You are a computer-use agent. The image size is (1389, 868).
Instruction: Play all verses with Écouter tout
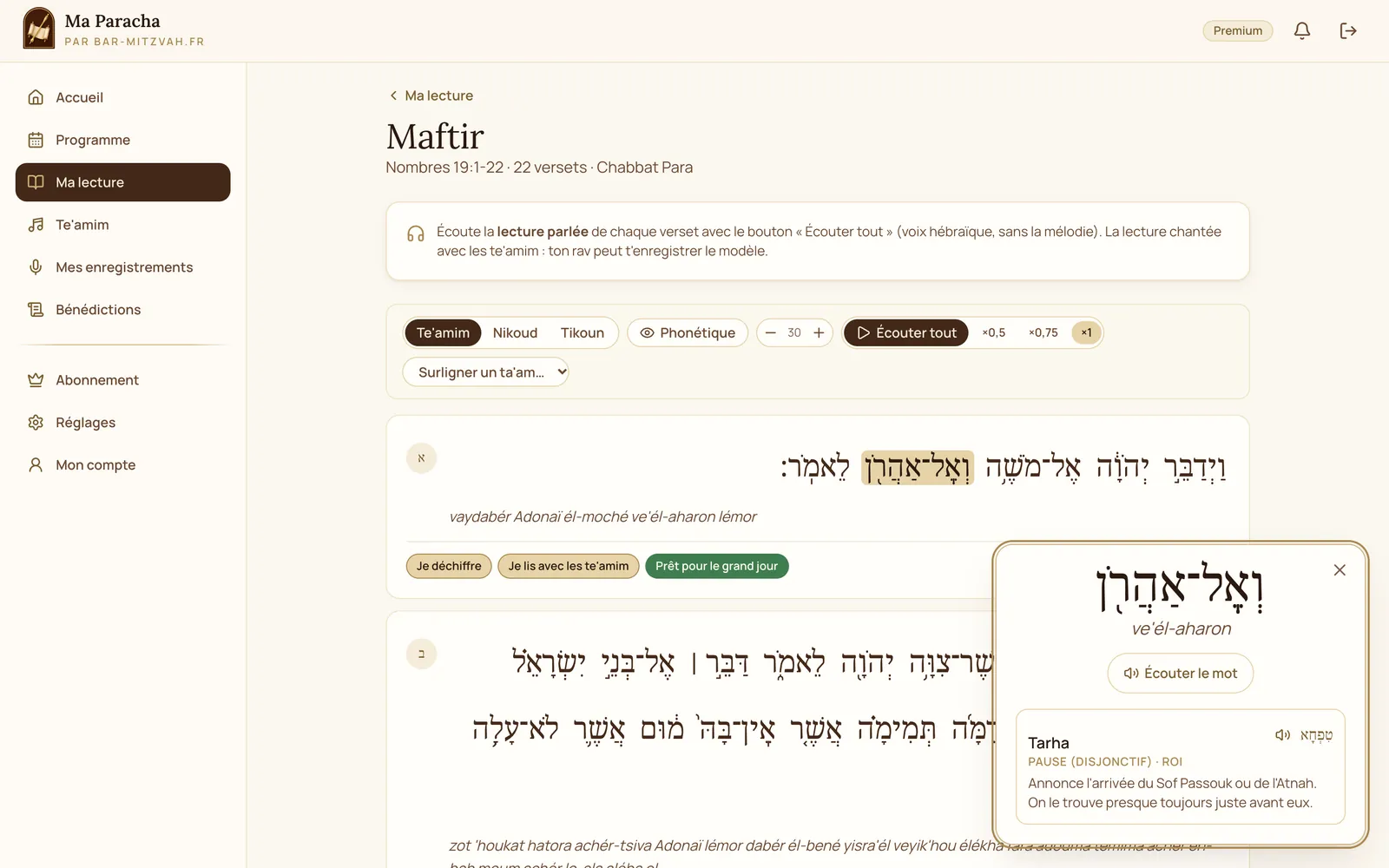(906, 332)
